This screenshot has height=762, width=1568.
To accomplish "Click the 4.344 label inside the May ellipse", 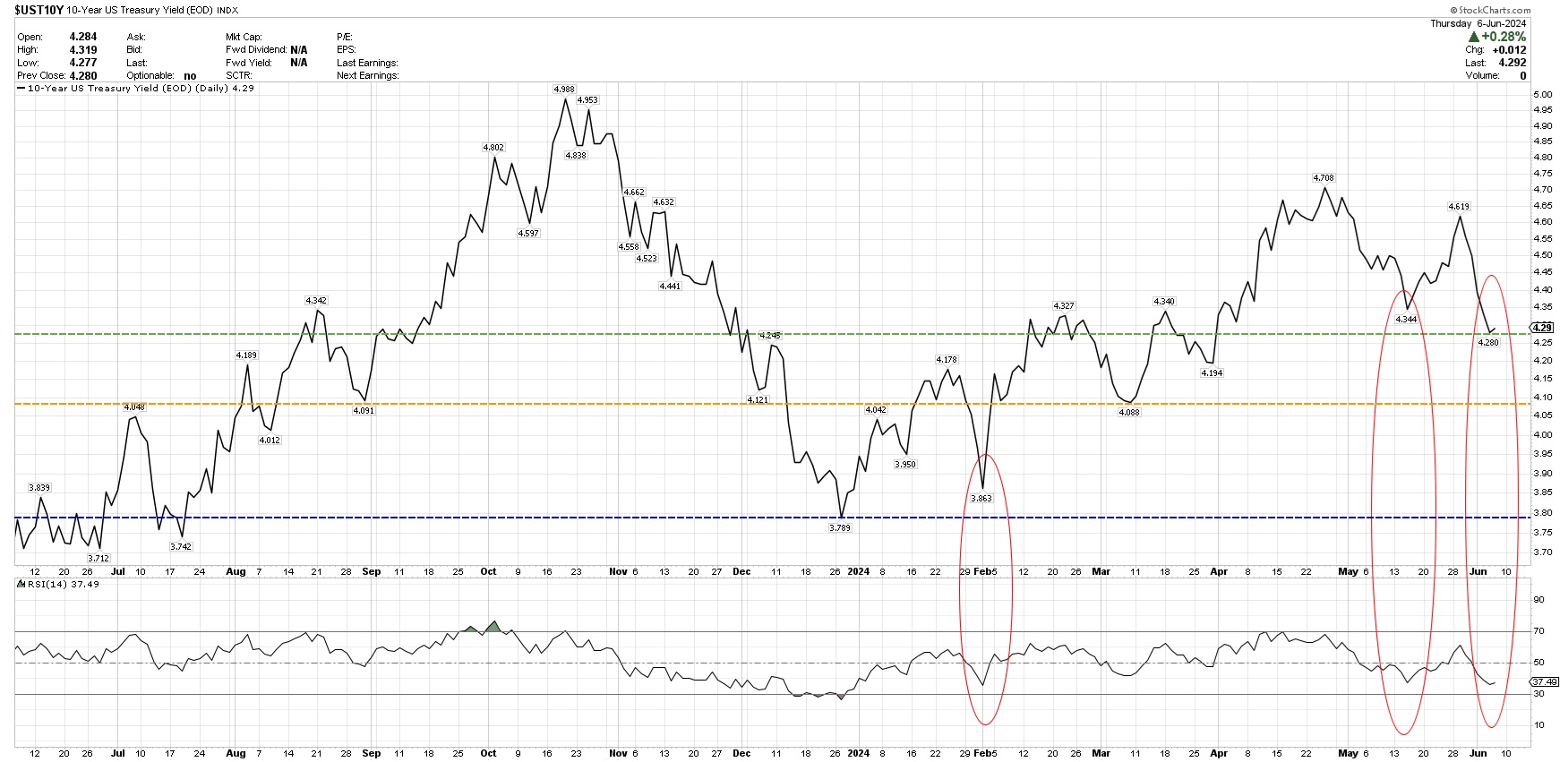I will [1406, 319].
